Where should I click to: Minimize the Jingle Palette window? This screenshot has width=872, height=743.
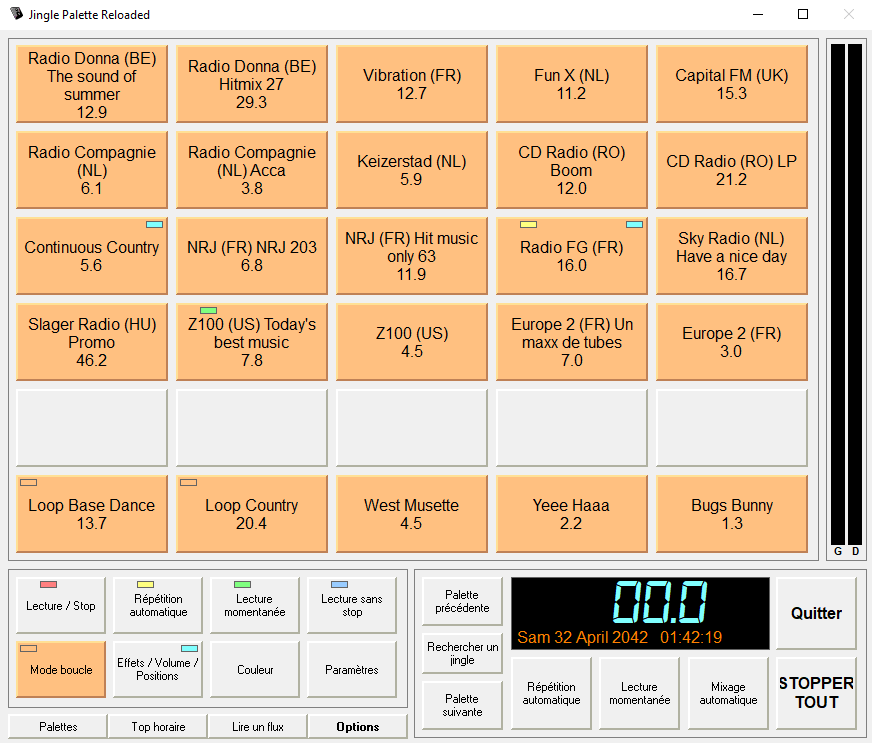pos(757,14)
